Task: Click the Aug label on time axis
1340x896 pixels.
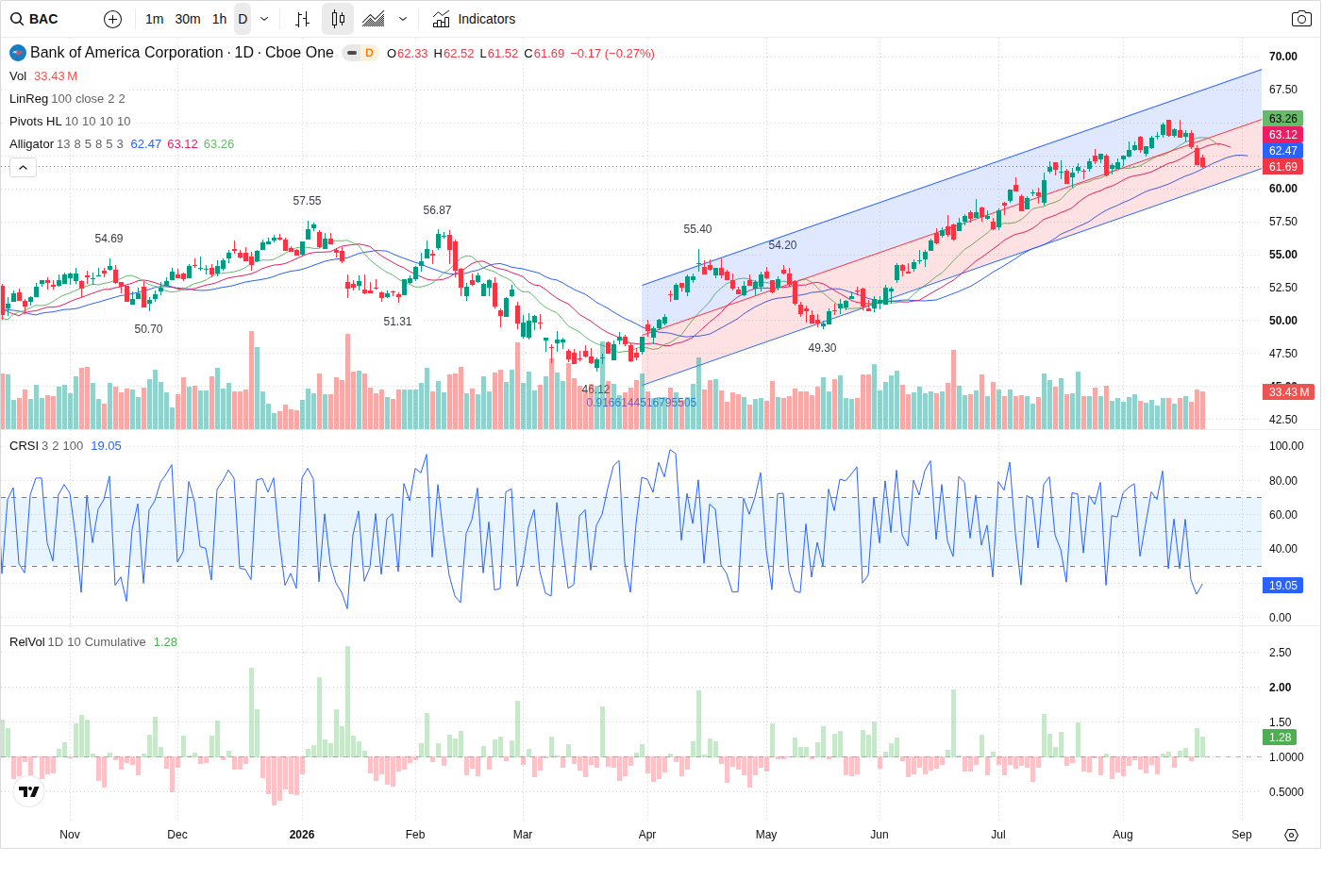Action: pos(1123,835)
